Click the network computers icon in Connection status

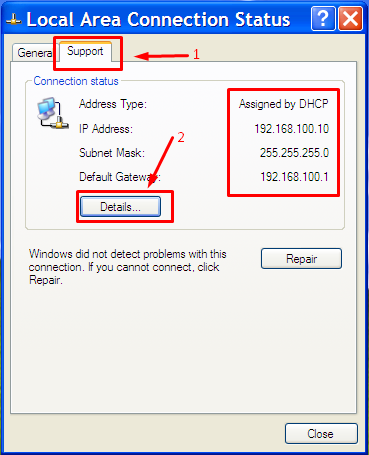(53, 113)
